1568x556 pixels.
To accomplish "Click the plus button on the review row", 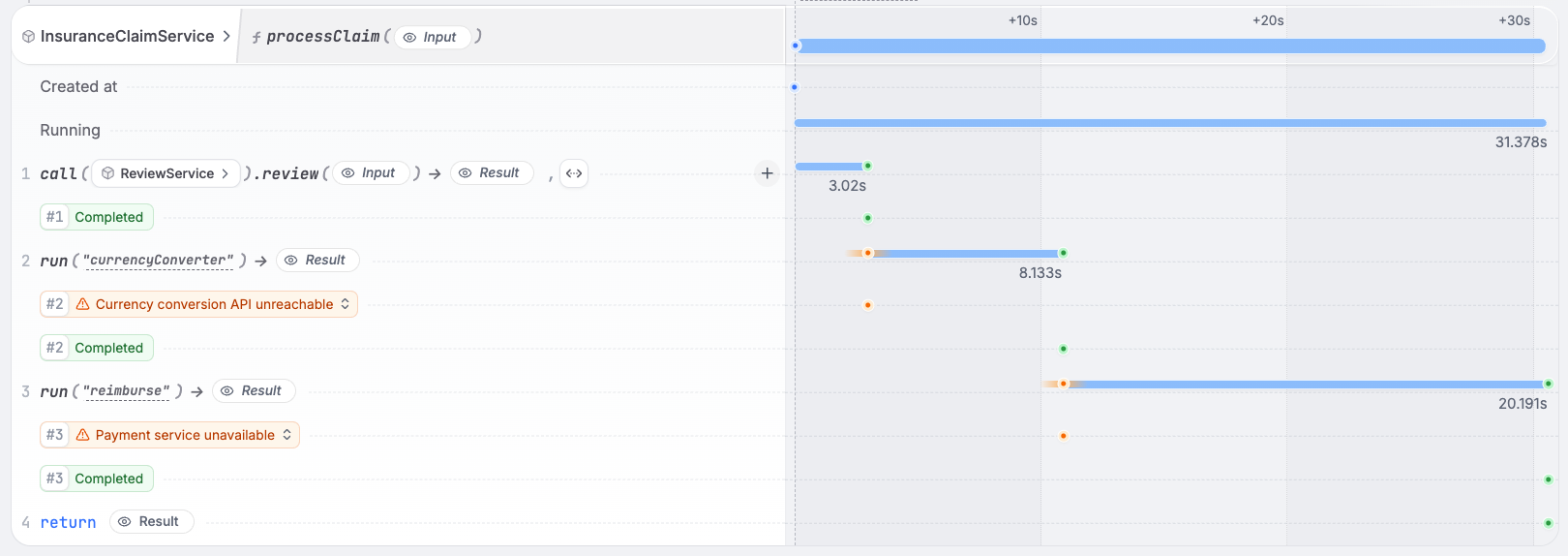I will click(767, 173).
